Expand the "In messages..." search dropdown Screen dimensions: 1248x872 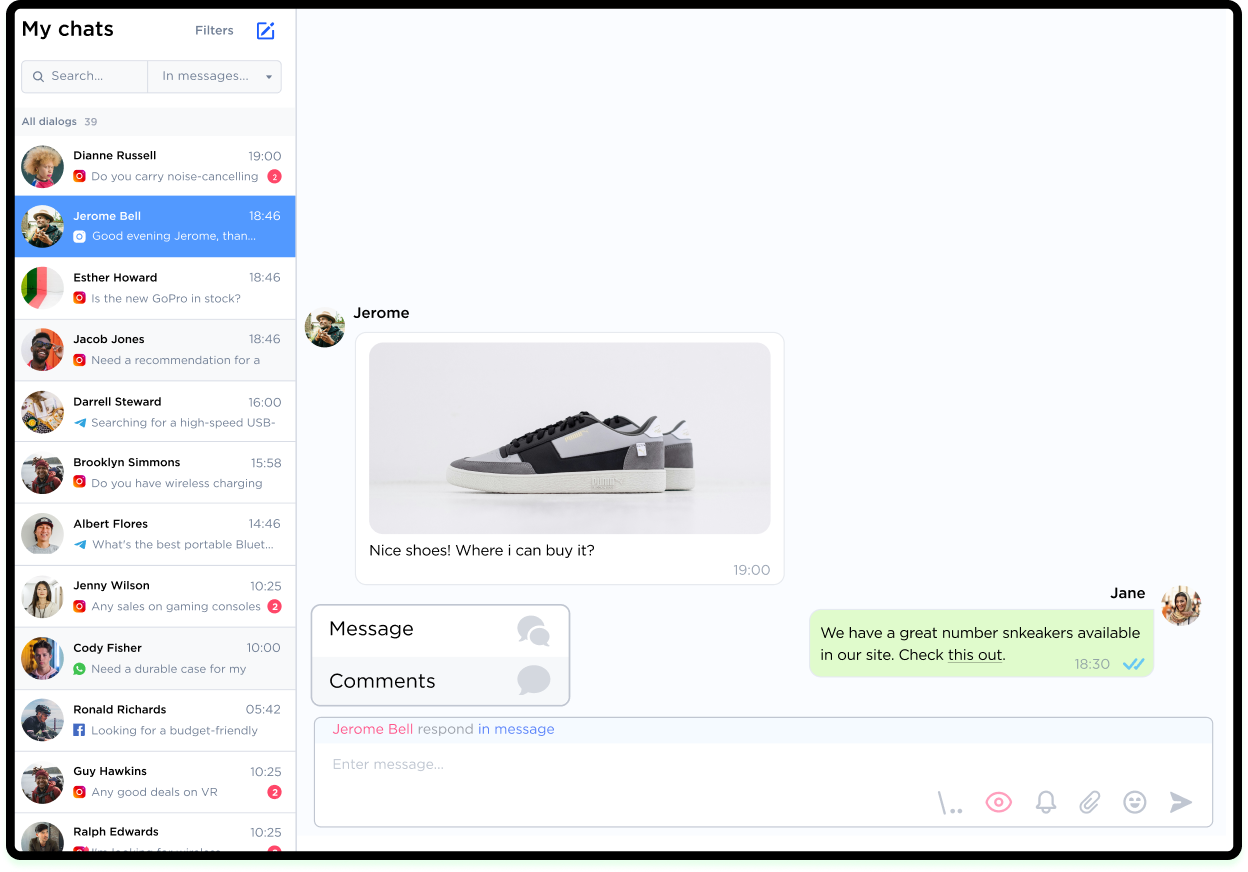pyautogui.click(x=215, y=76)
